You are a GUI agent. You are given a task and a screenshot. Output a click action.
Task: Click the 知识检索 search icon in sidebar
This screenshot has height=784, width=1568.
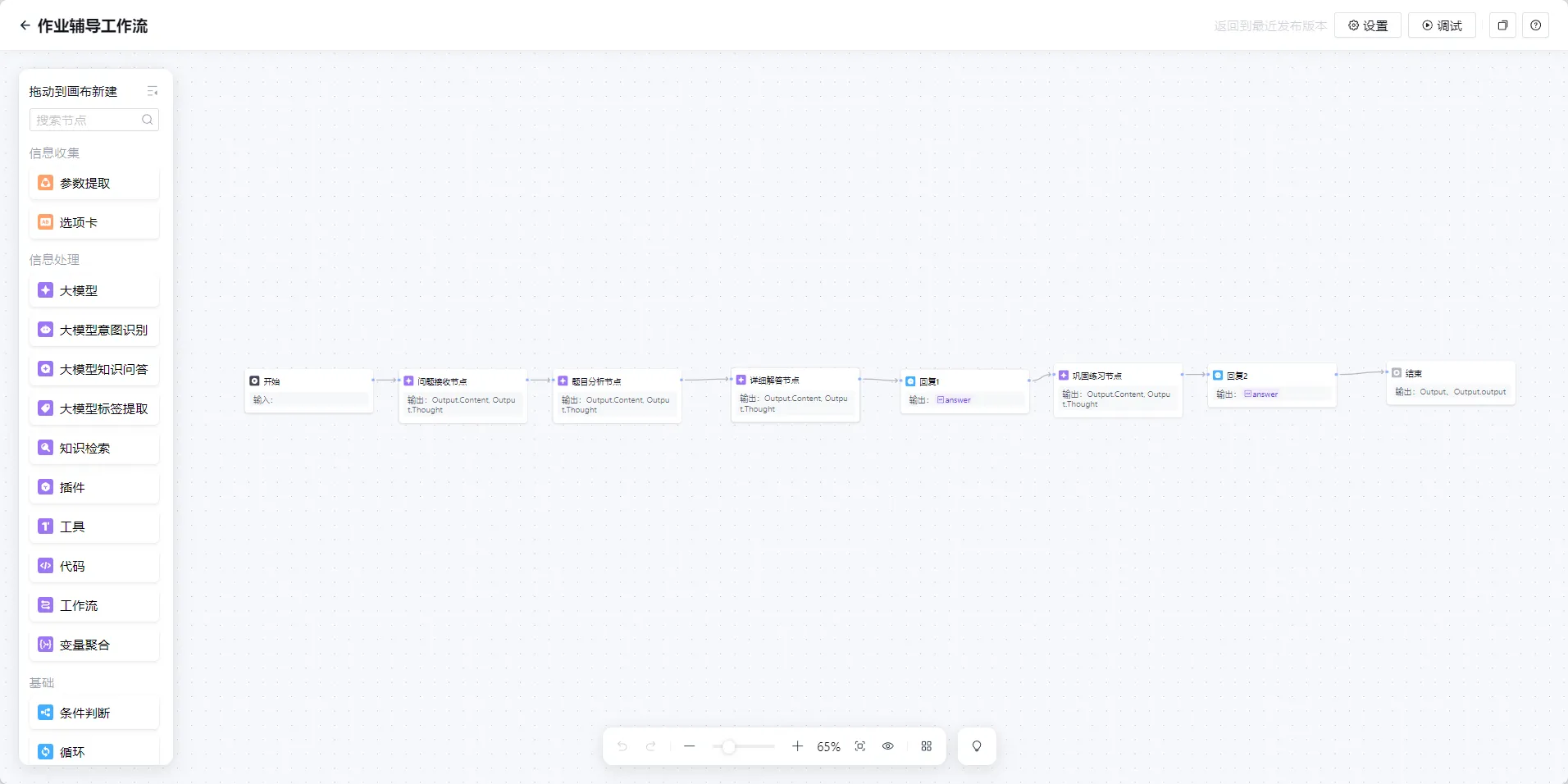[46, 448]
